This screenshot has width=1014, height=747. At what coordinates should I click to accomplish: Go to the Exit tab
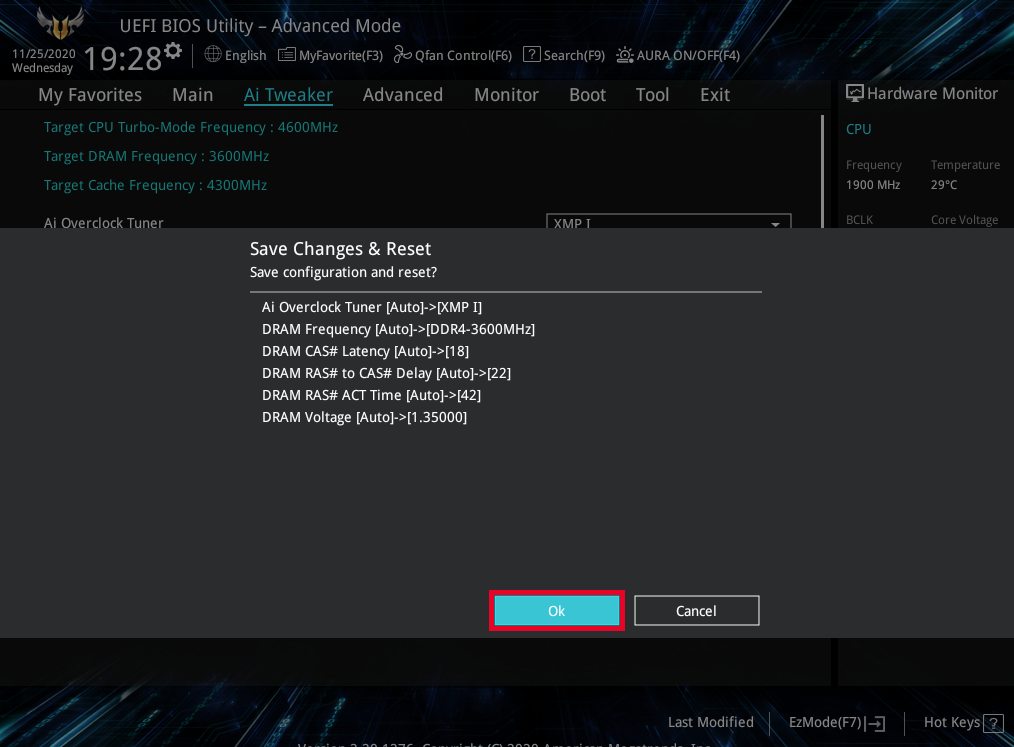715,95
